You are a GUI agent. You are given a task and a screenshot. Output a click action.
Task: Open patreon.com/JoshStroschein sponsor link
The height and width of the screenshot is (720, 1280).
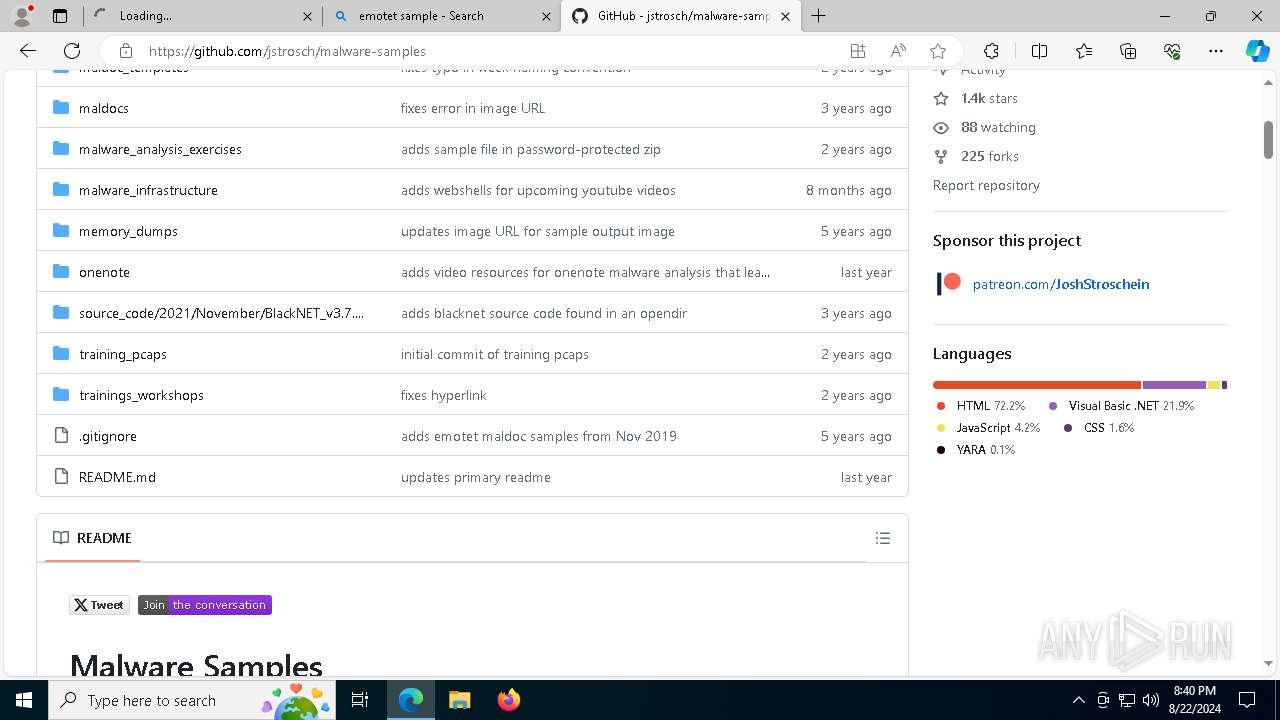pyautogui.click(x=1061, y=284)
